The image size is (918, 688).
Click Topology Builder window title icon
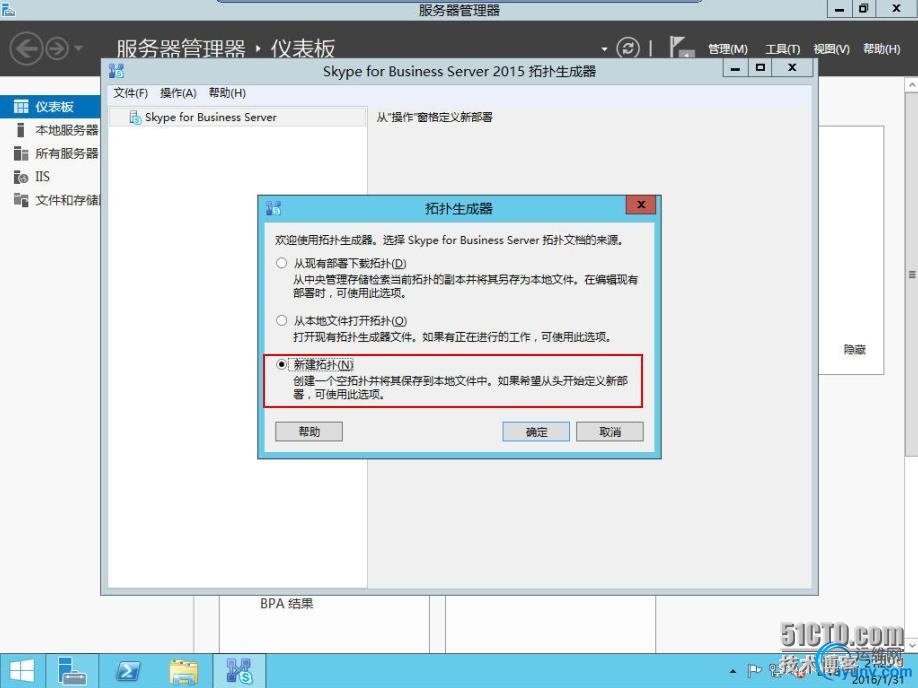(x=117, y=71)
